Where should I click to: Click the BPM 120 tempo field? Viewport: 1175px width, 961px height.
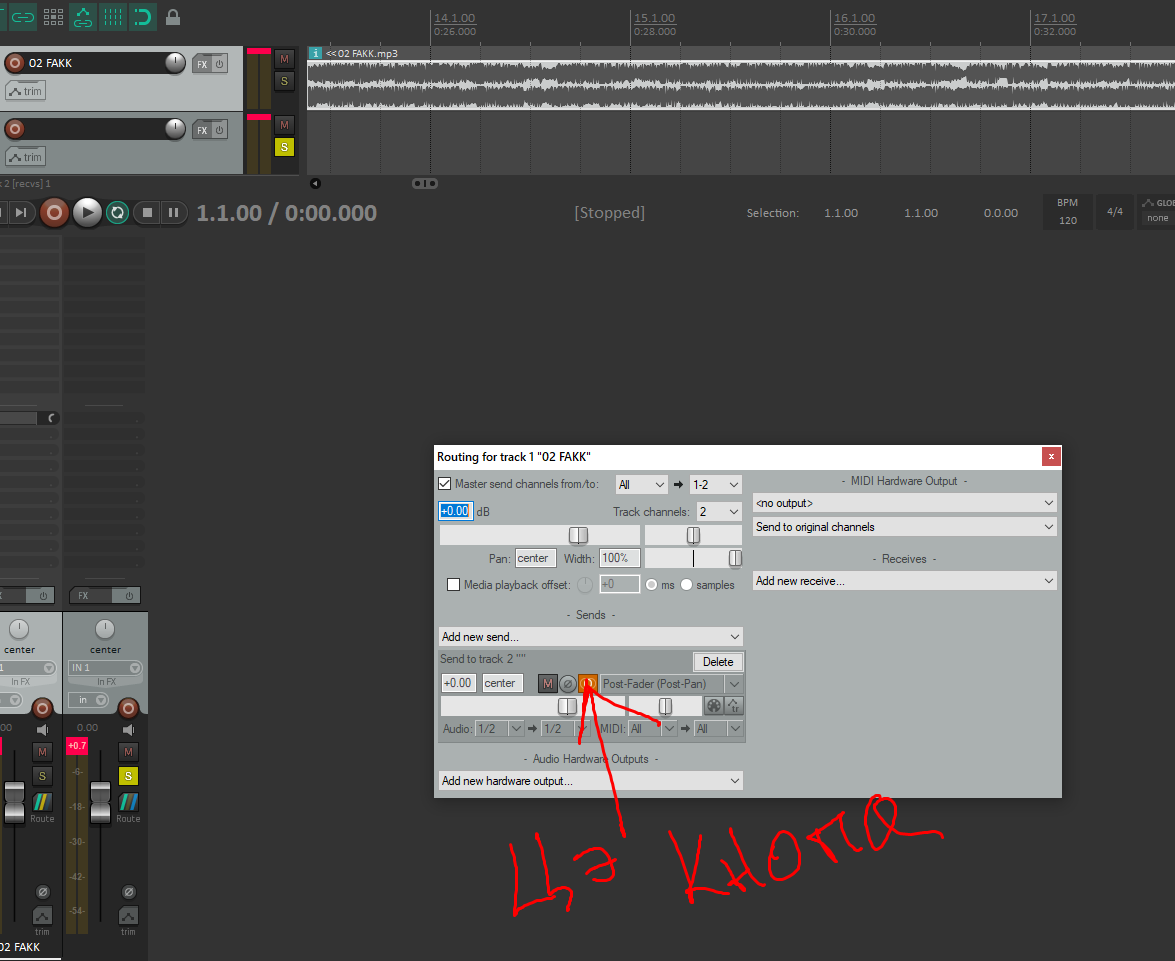pos(1068,212)
